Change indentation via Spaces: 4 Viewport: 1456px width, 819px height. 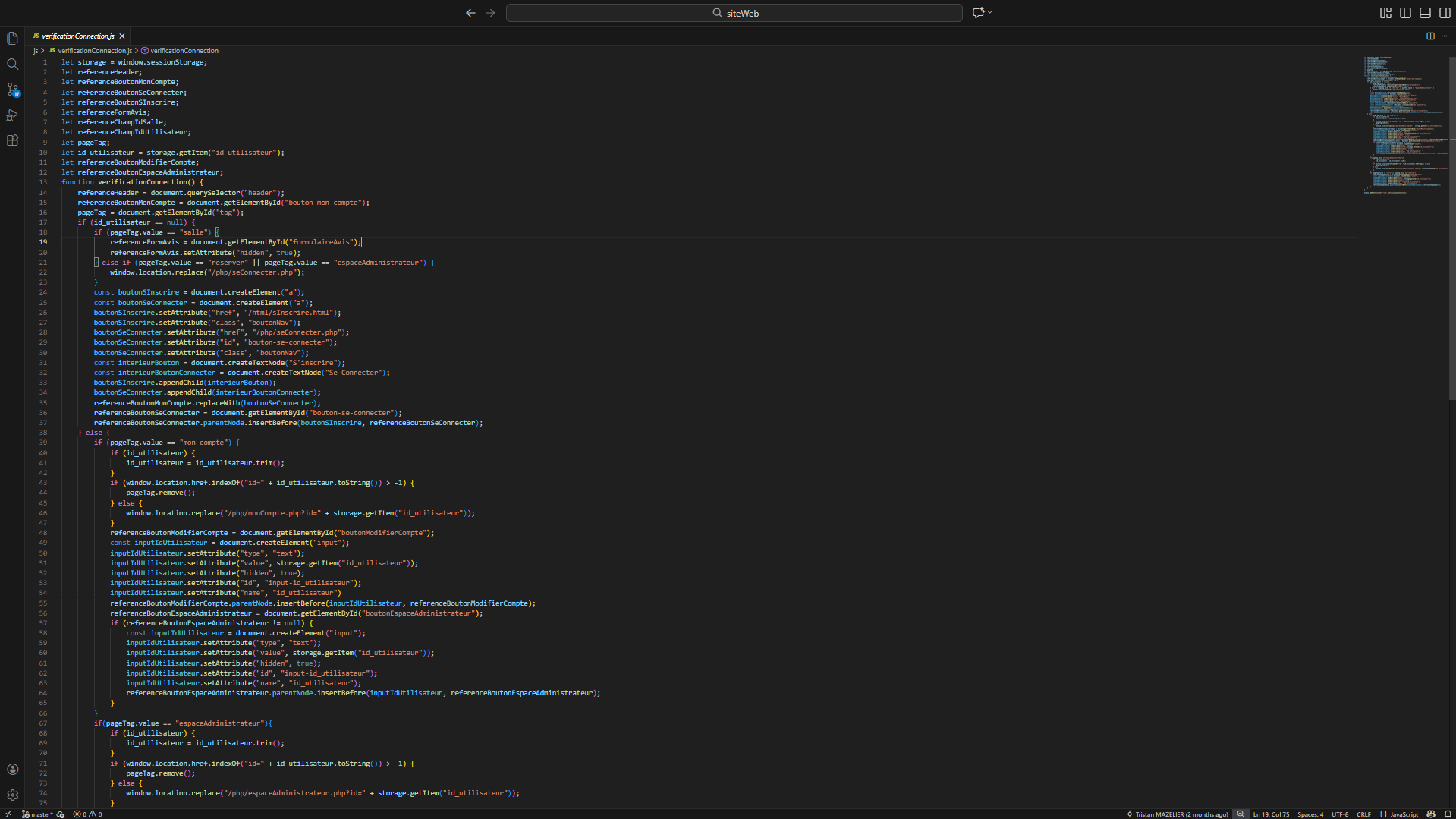tap(1310, 814)
